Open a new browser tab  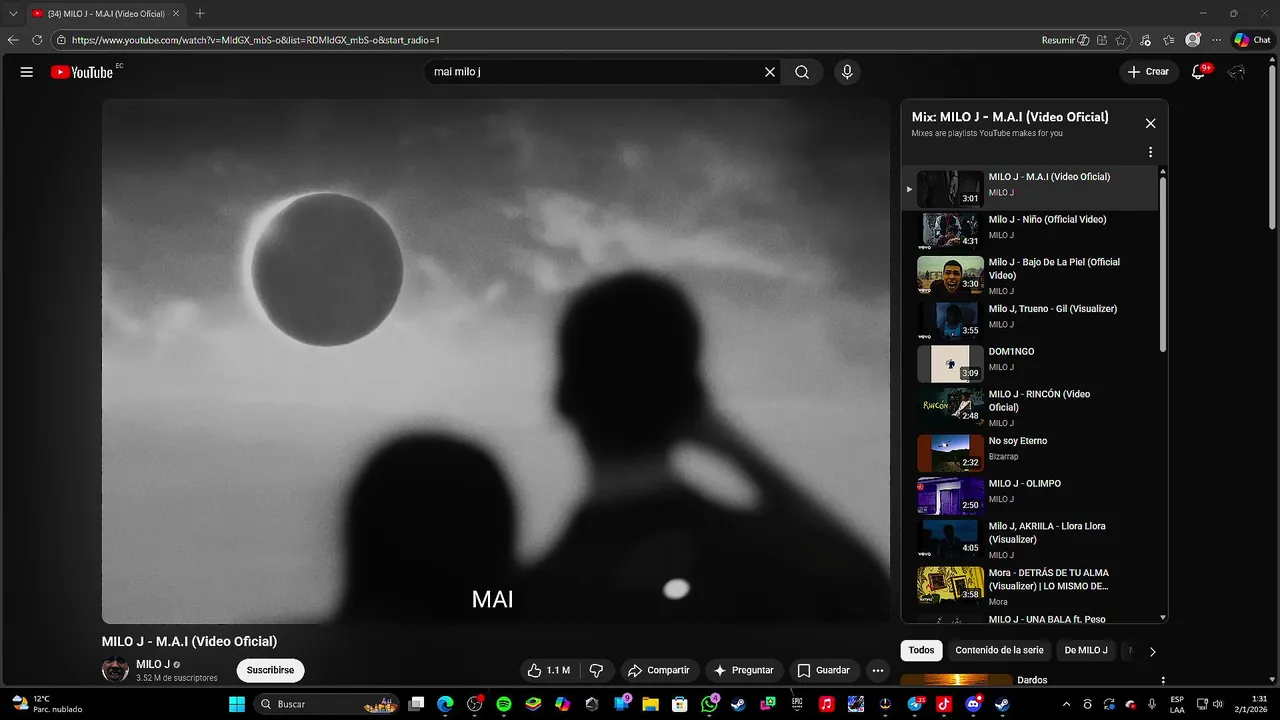(200, 13)
